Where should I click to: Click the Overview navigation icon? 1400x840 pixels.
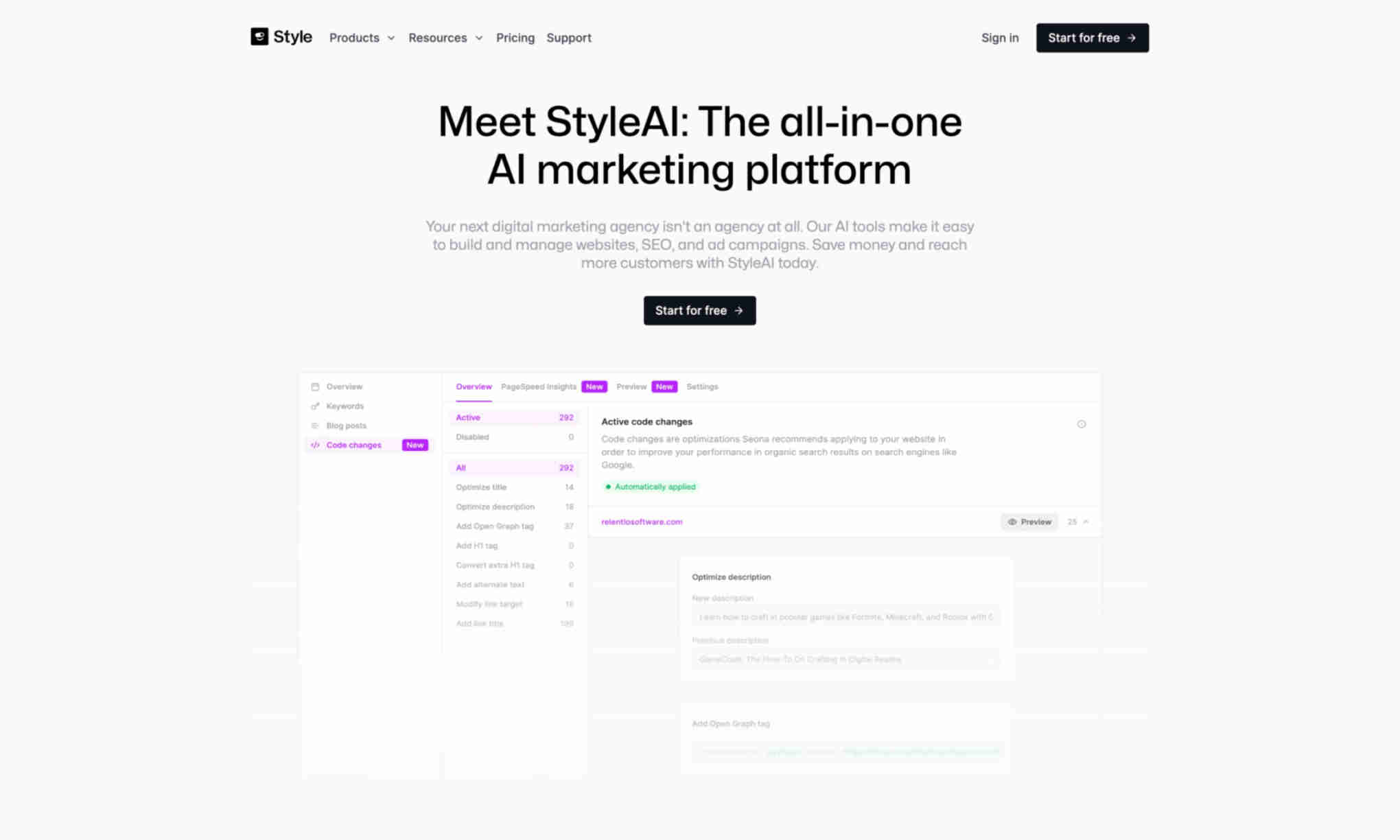(x=315, y=386)
